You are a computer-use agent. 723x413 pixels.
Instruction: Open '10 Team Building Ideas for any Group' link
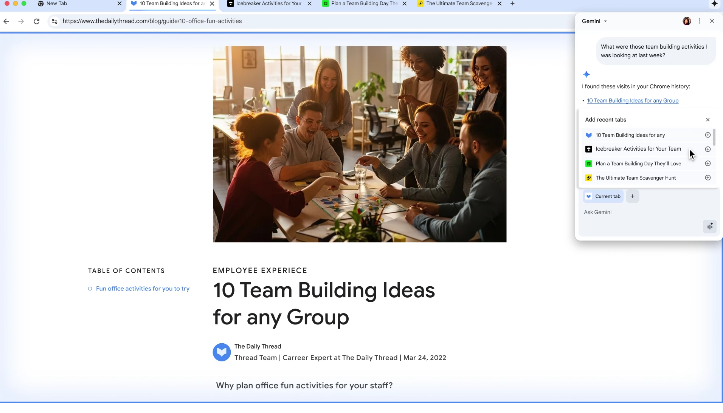click(632, 100)
